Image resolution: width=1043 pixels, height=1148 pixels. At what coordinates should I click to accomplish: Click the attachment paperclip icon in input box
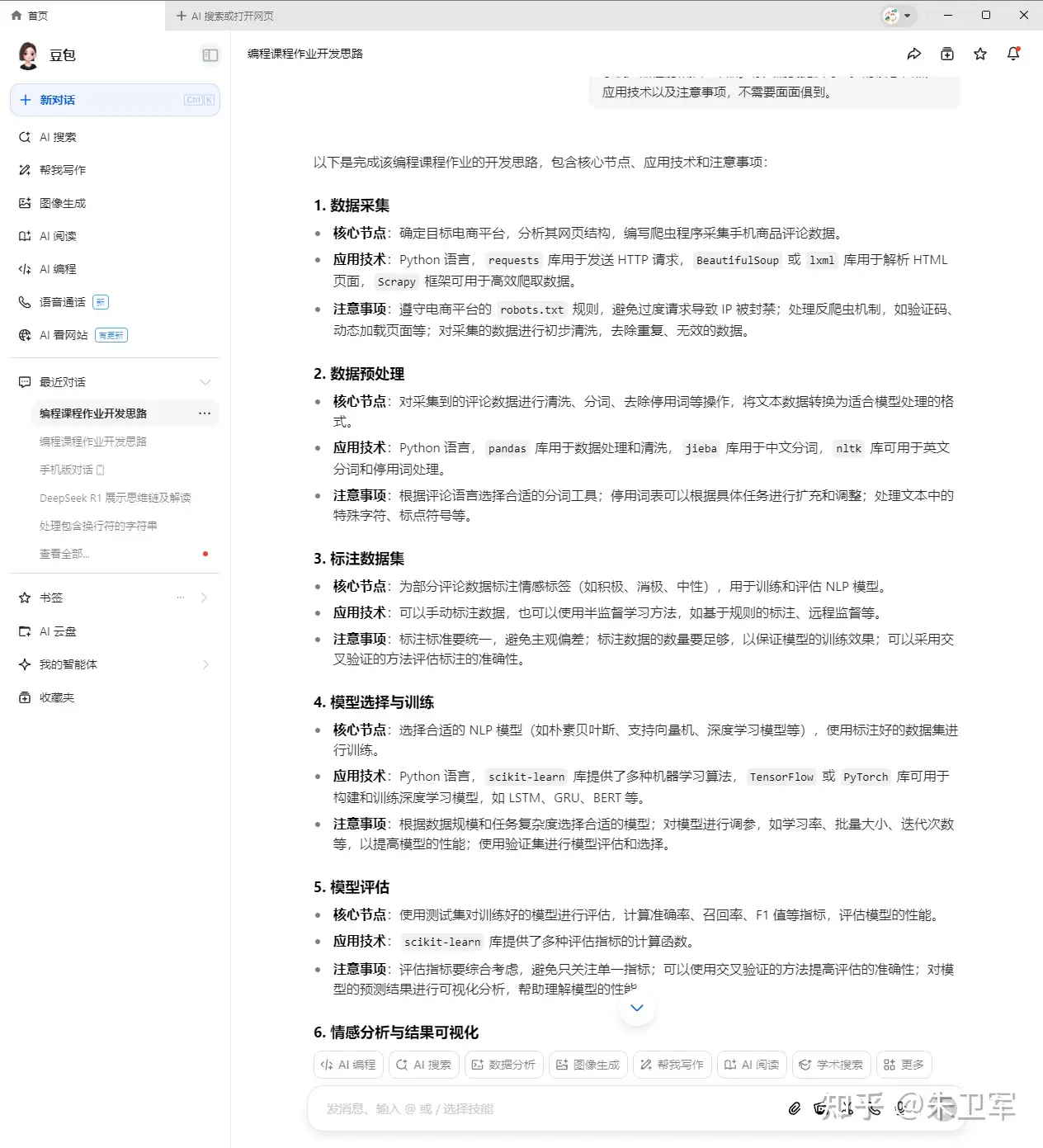[794, 1108]
